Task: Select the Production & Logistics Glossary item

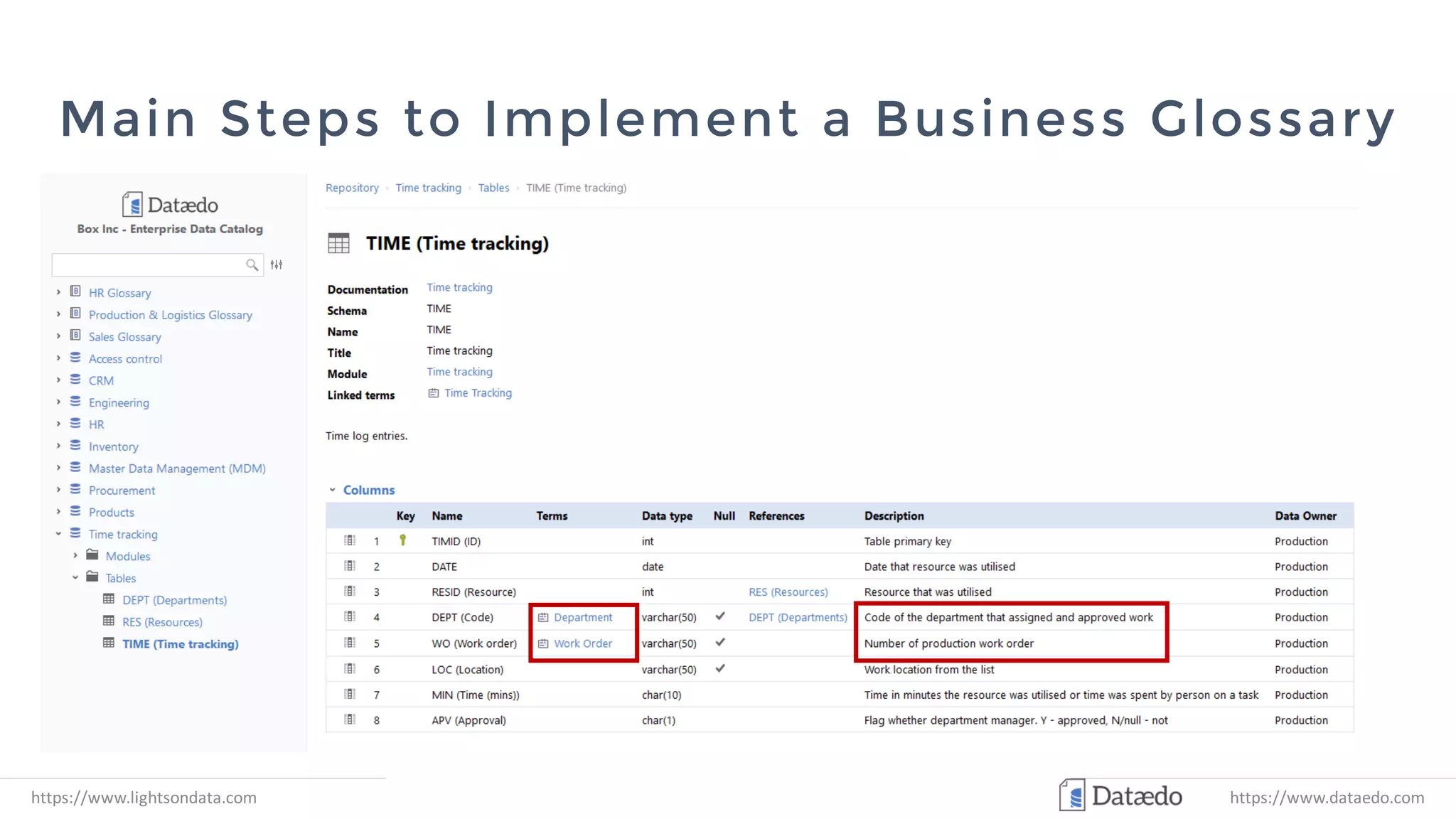Action: 170,315
